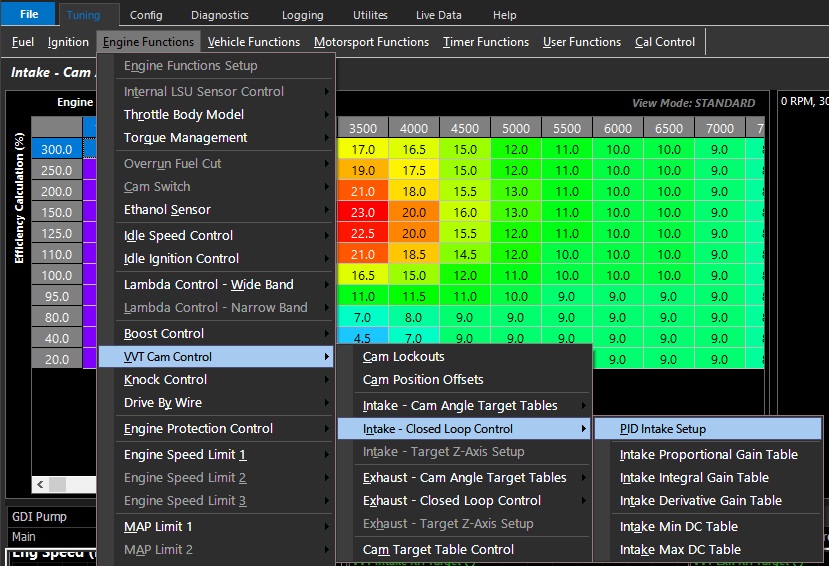The height and width of the screenshot is (566, 829).
Task: Open Intake Proportional Gain Table
Action: point(708,455)
